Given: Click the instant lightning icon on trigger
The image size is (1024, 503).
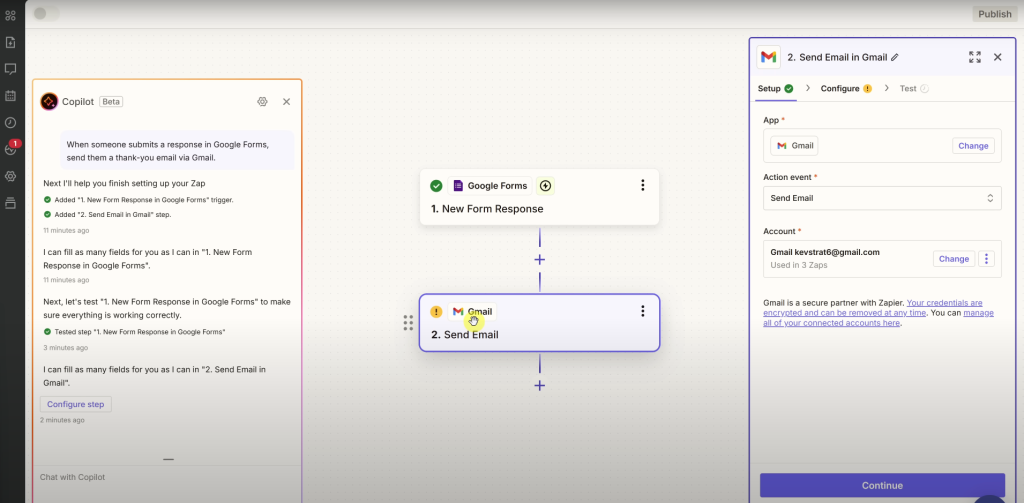Looking at the screenshot, I should (x=546, y=186).
